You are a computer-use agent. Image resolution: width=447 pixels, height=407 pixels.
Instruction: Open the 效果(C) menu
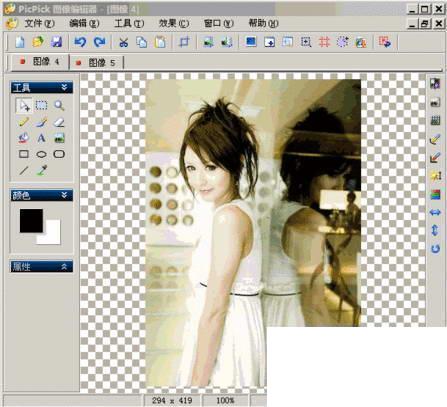(x=174, y=23)
